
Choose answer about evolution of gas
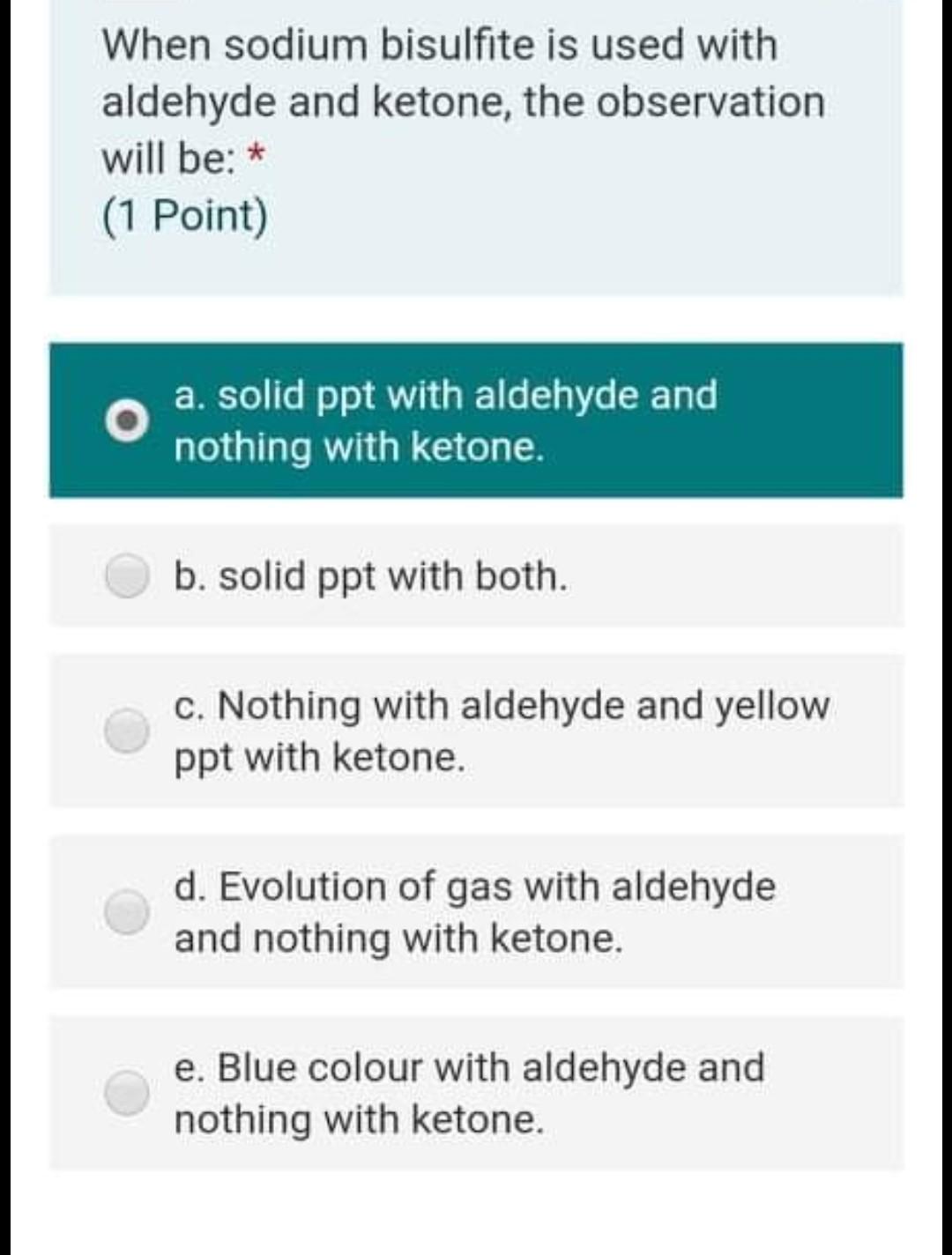coord(476,912)
